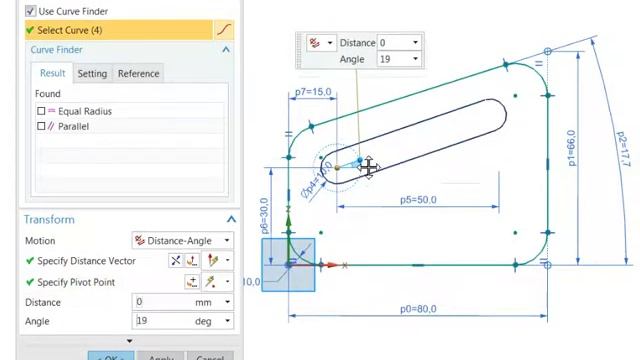Enable the Parallel checkbox

click(41, 127)
